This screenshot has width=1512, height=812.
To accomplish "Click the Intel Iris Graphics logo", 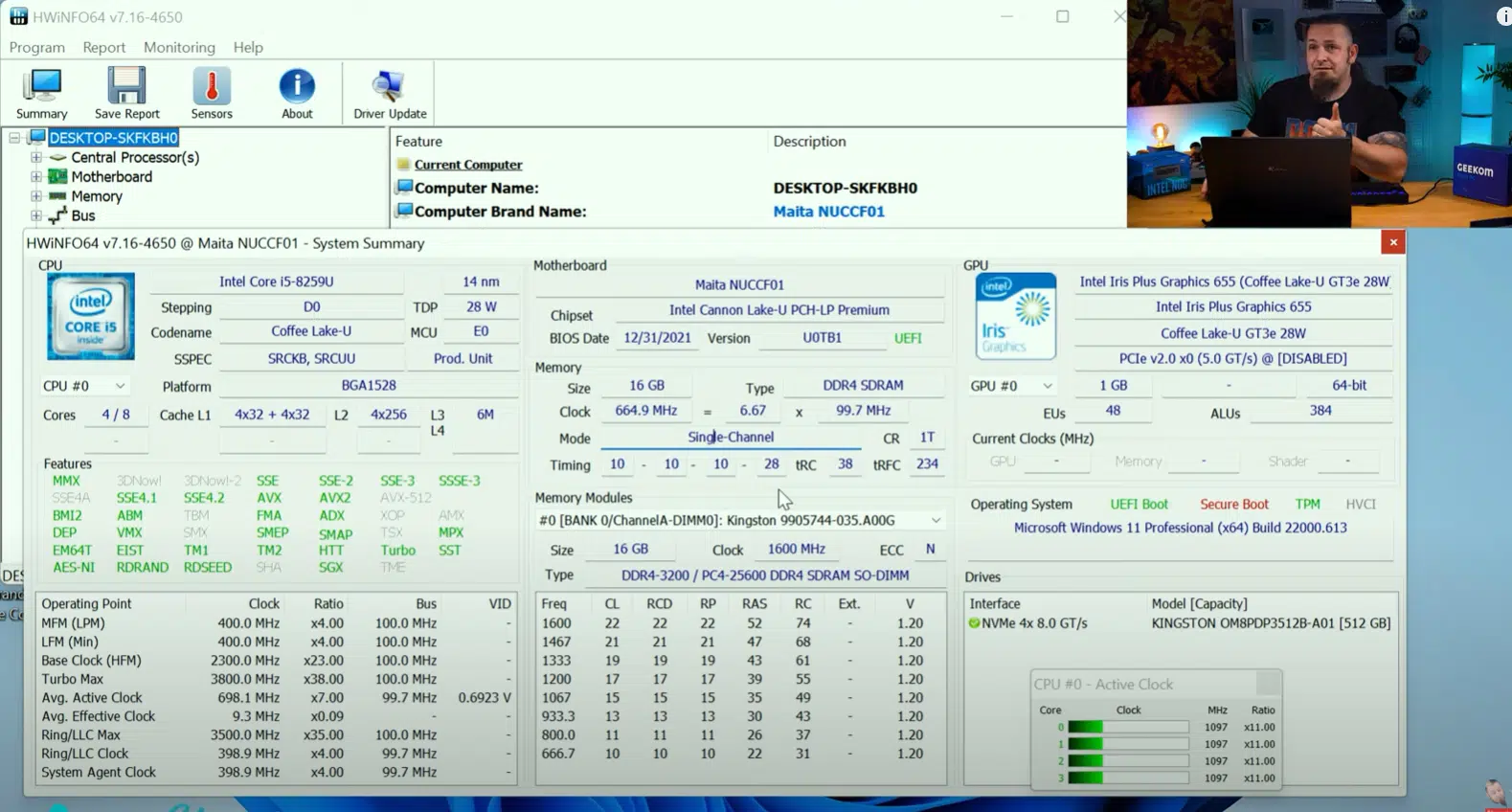I will point(1015,317).
